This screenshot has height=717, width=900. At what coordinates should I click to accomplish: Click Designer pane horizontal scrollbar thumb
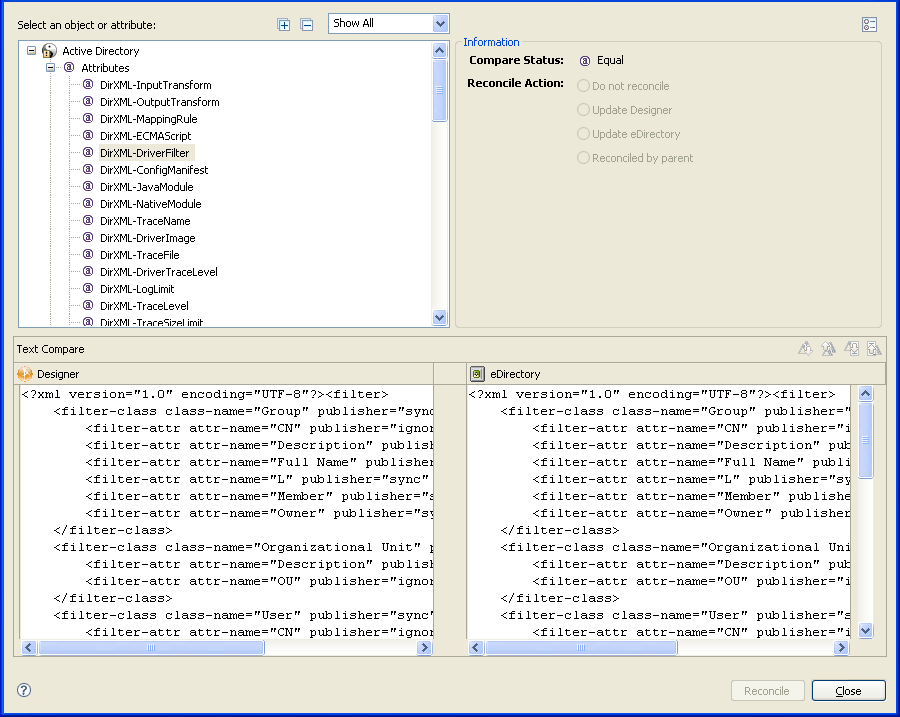click(151, 648)
